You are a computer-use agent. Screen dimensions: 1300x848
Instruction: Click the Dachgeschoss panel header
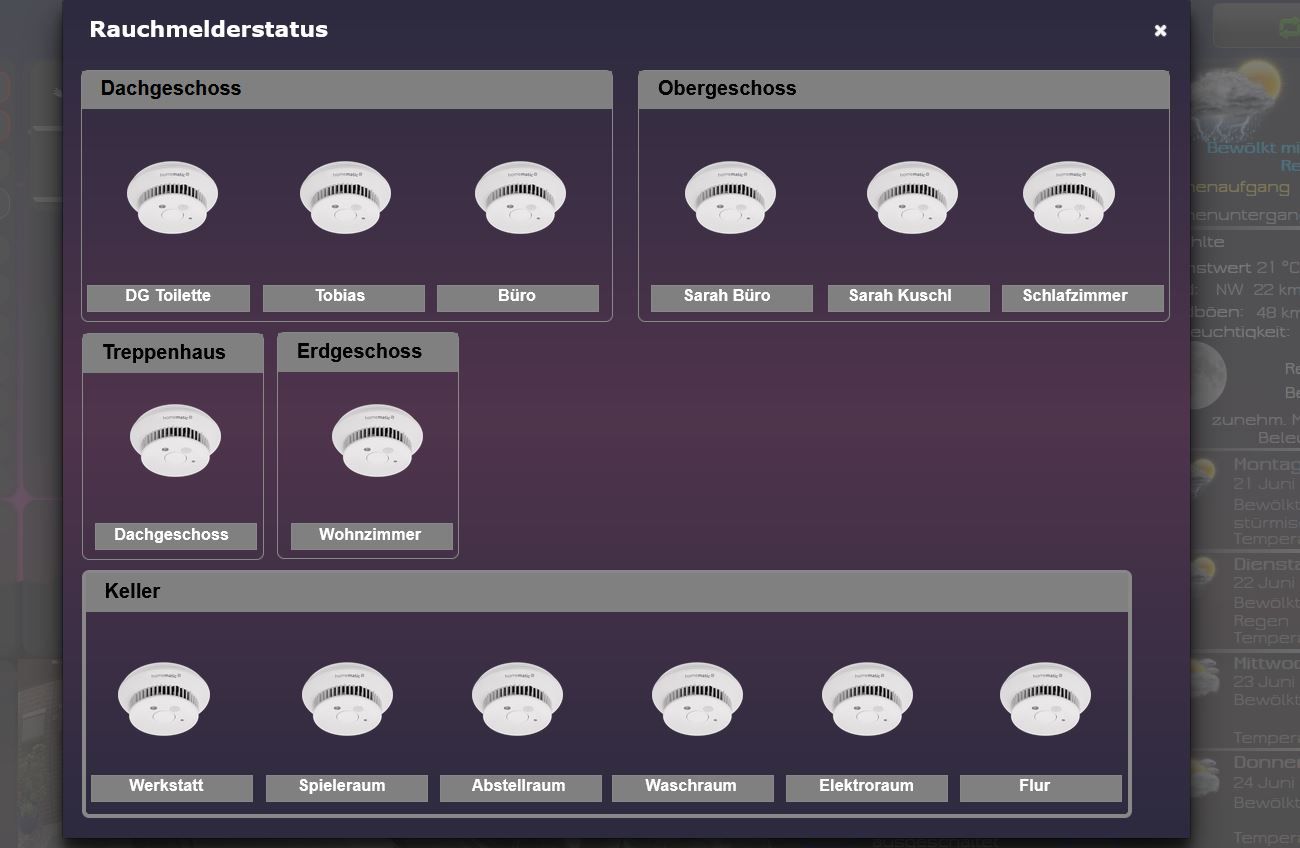pos(347,89)
